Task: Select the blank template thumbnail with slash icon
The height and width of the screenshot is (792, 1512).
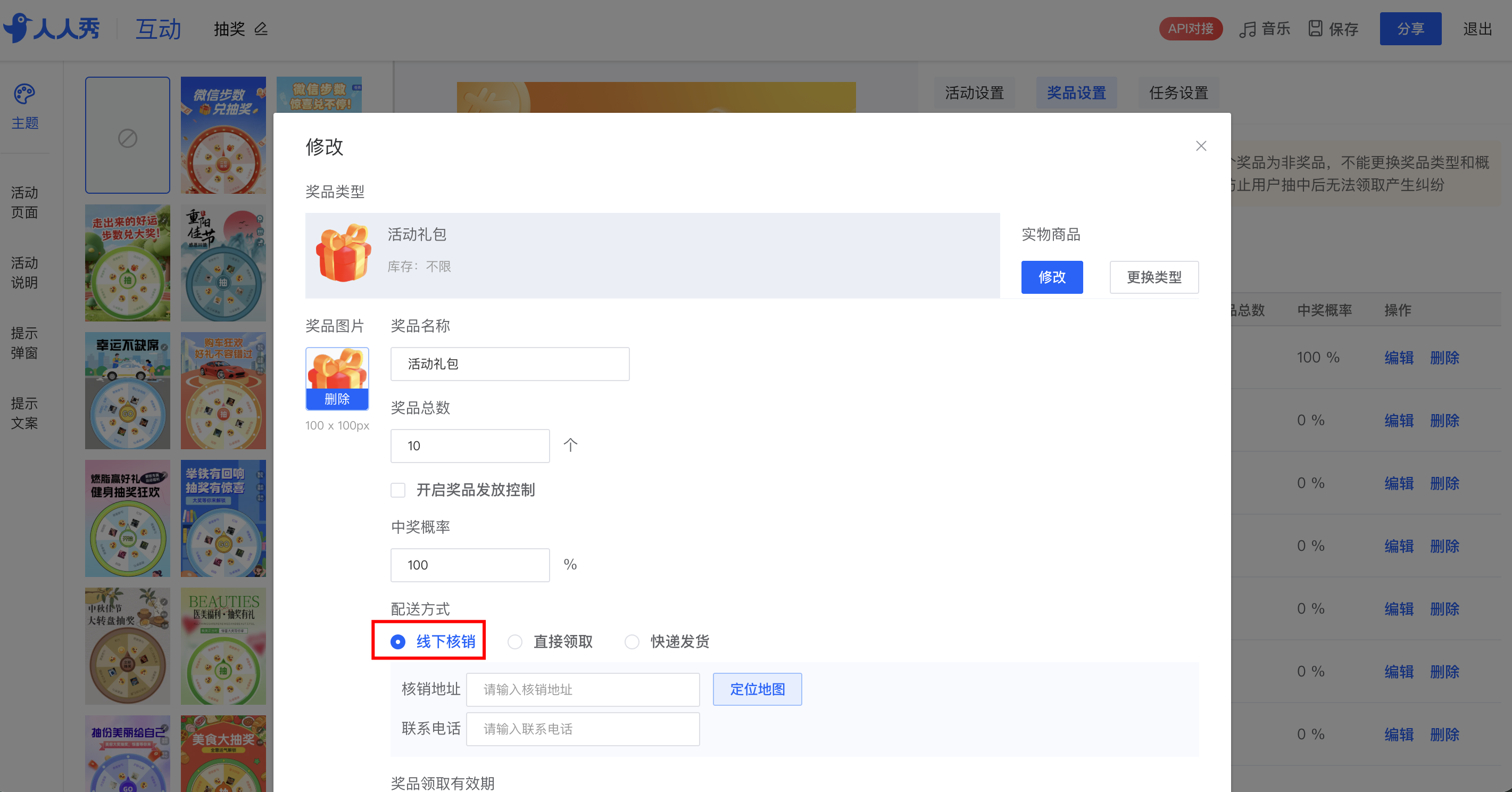Action: (x=127, y=136)
